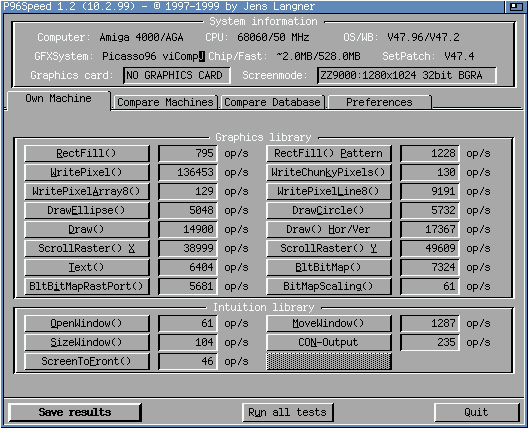Click the WritePixelLine8() result 9191

430,192
